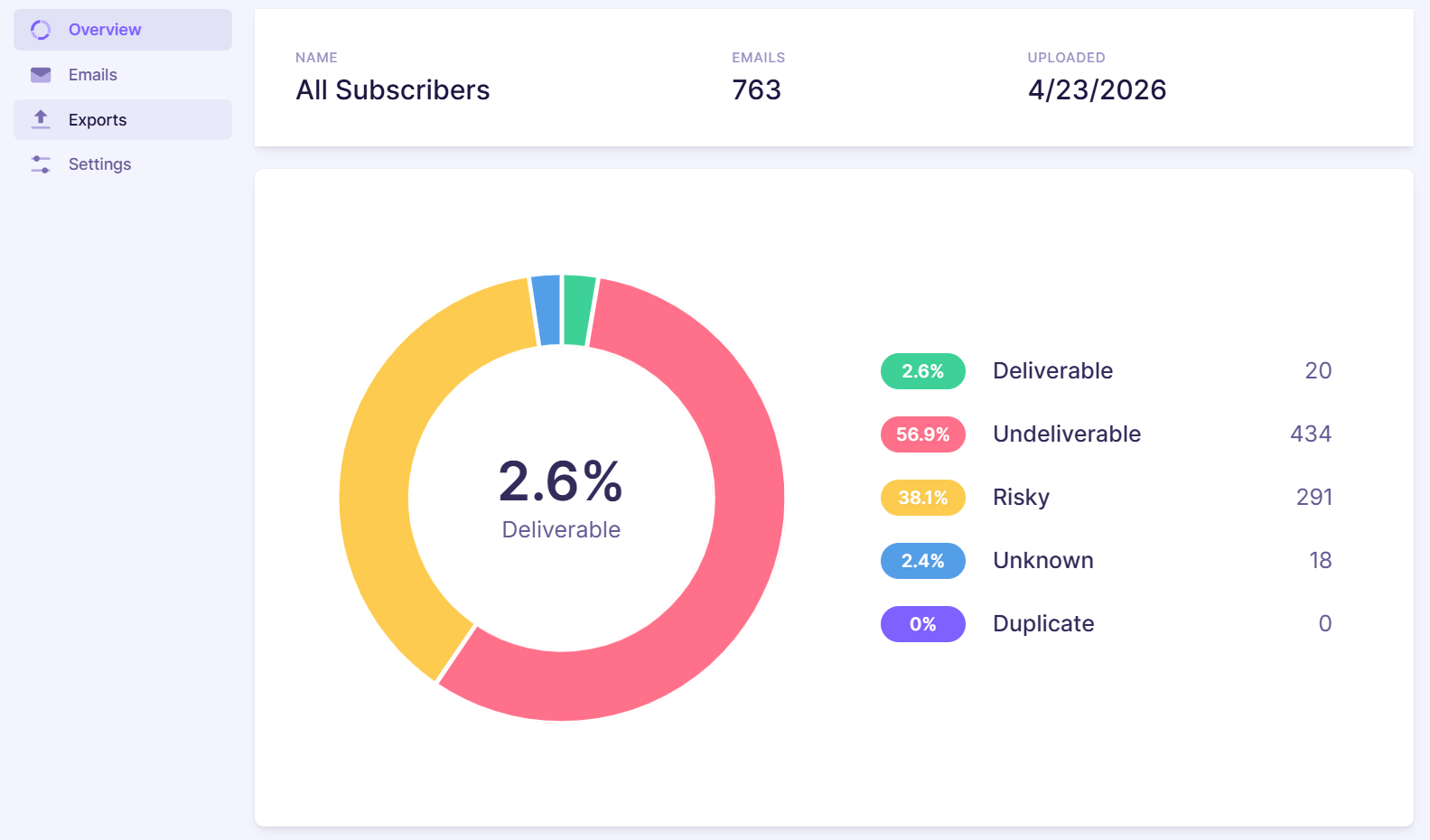Open the Overview menu item

pyautogui.click(x=123, y=30)
